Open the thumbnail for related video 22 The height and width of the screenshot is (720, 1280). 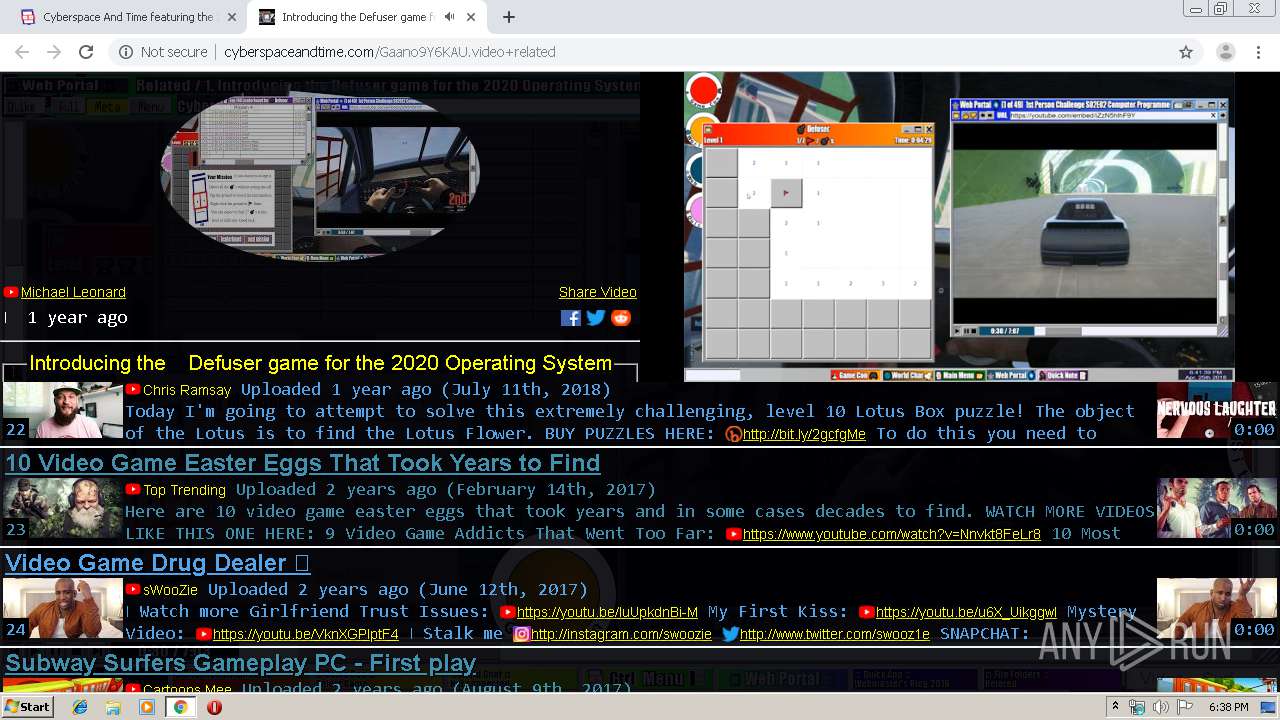coord(63,410)
